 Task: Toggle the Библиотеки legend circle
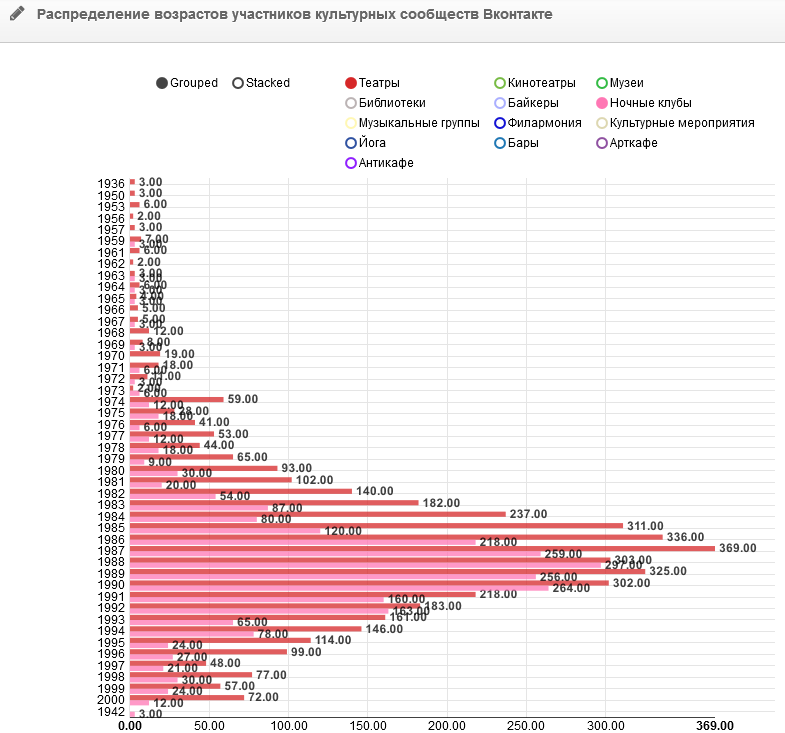click(x=351, y=103)
